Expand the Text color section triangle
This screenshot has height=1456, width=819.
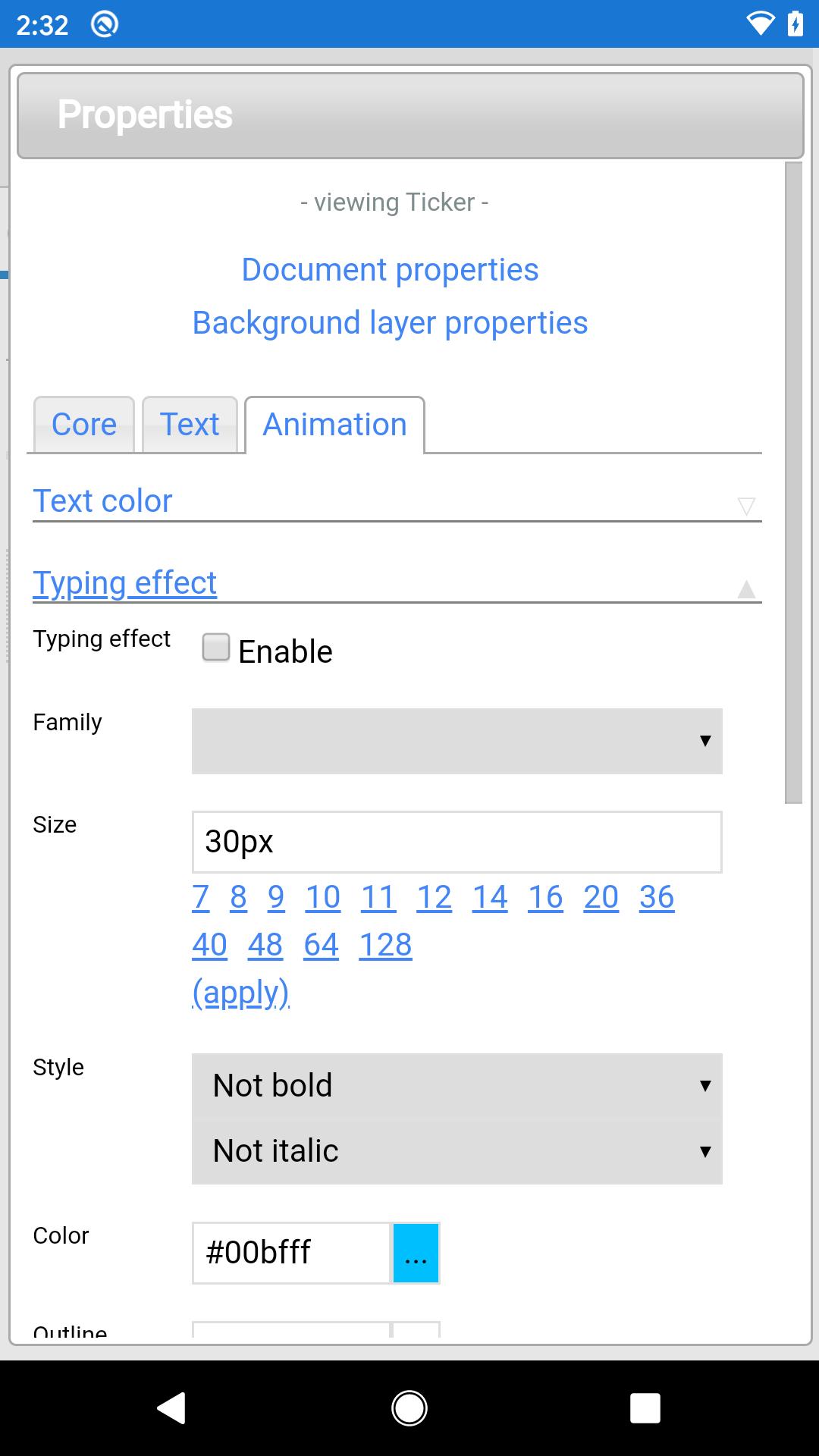coord(746,507)
